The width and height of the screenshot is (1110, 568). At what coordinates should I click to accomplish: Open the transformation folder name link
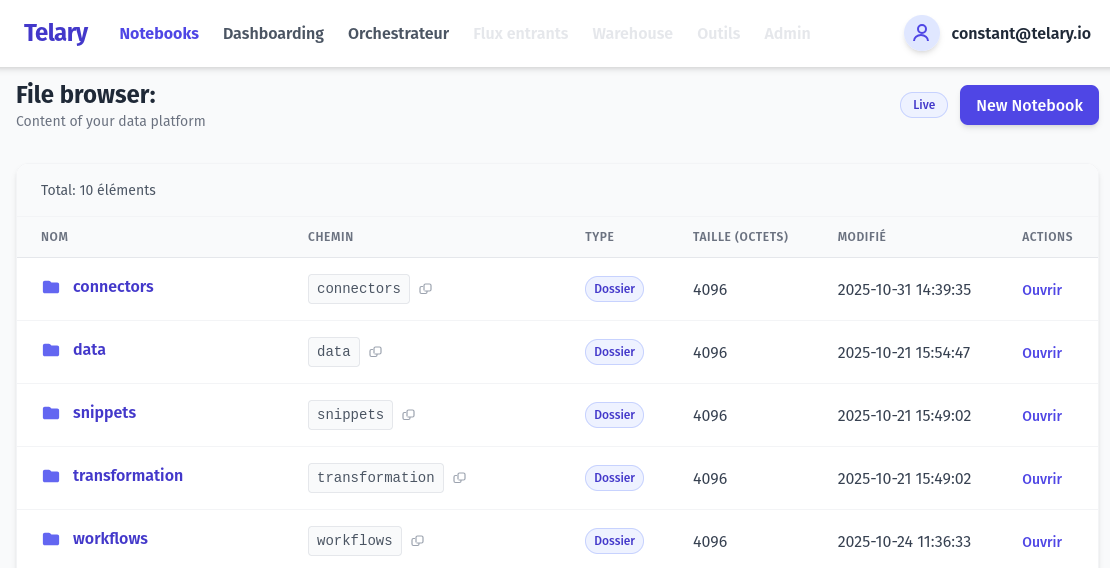click(128, 475)
